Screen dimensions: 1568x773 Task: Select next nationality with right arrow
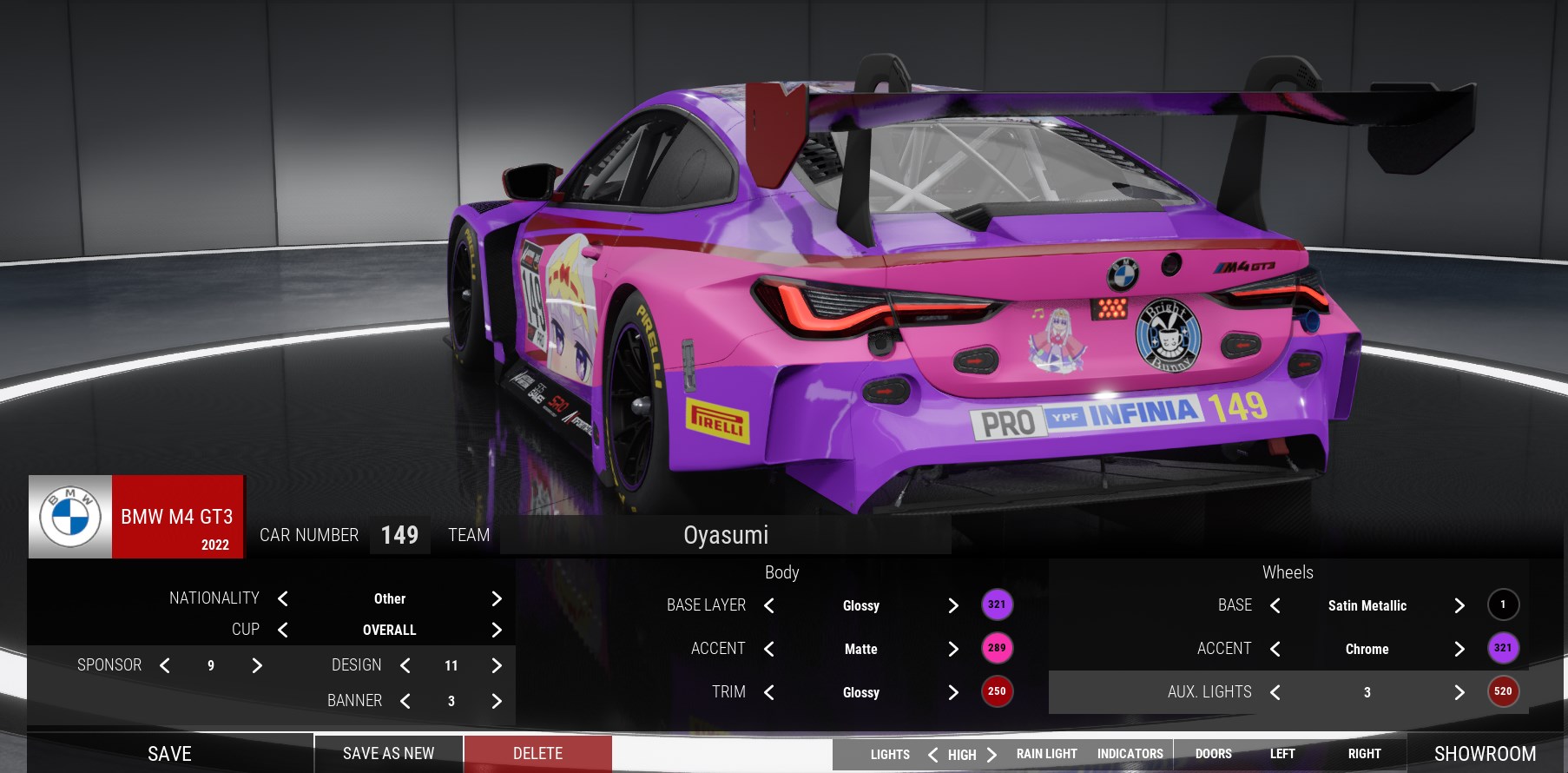497,598
